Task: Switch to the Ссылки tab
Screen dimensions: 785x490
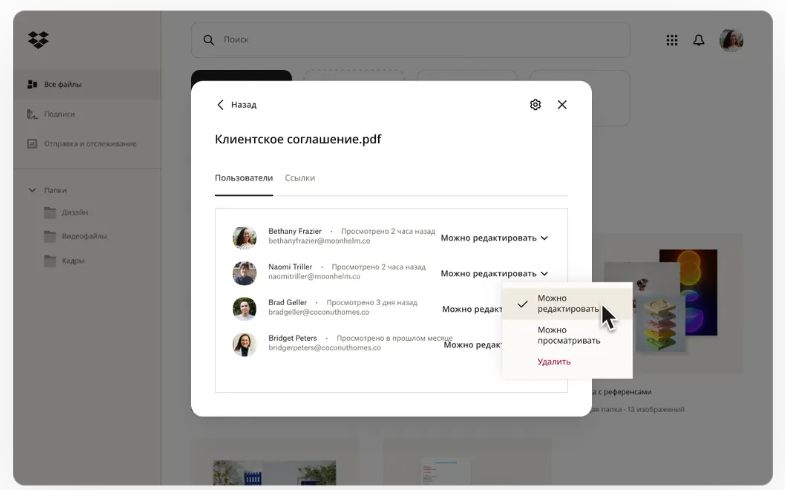Action: click(300, 178)
